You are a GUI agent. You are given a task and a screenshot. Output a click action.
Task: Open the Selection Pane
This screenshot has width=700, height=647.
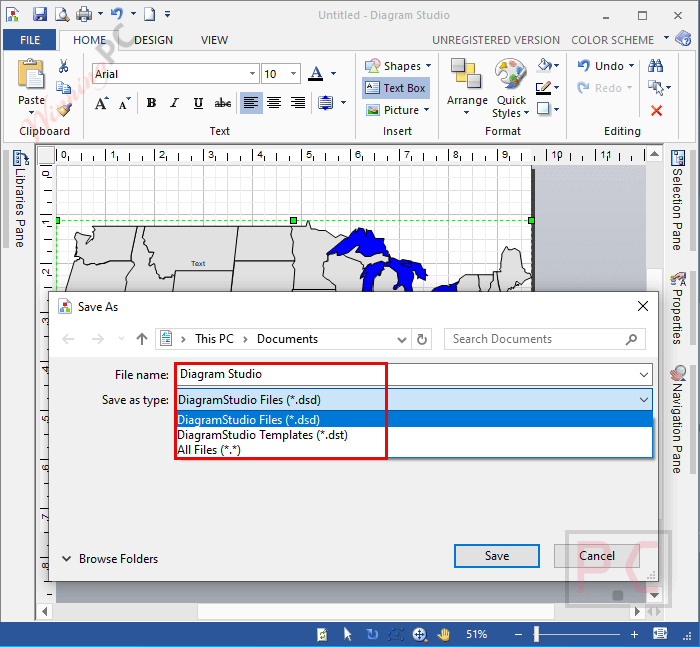(x=677, y=200)
